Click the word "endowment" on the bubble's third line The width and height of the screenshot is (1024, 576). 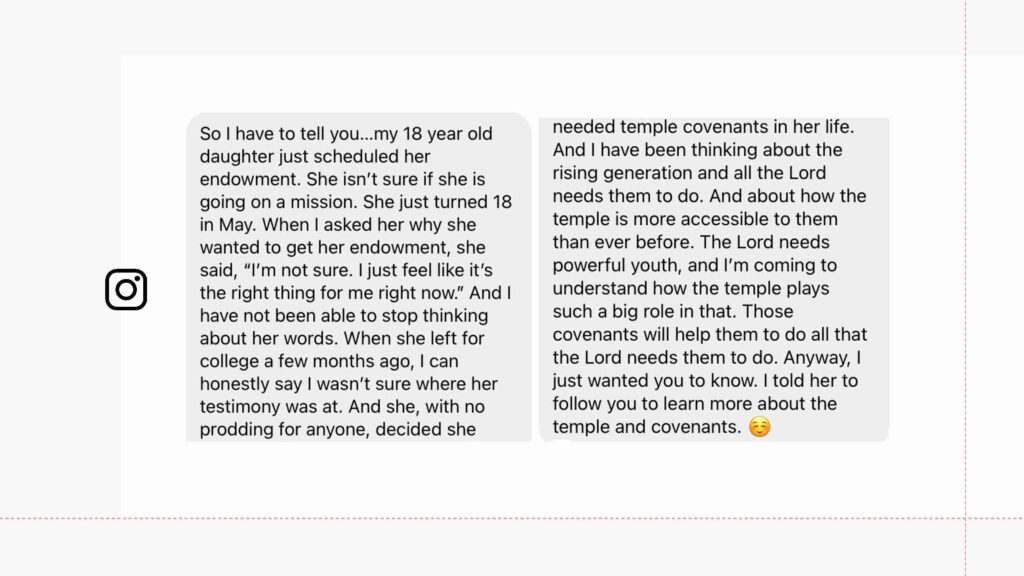(243, 180)
